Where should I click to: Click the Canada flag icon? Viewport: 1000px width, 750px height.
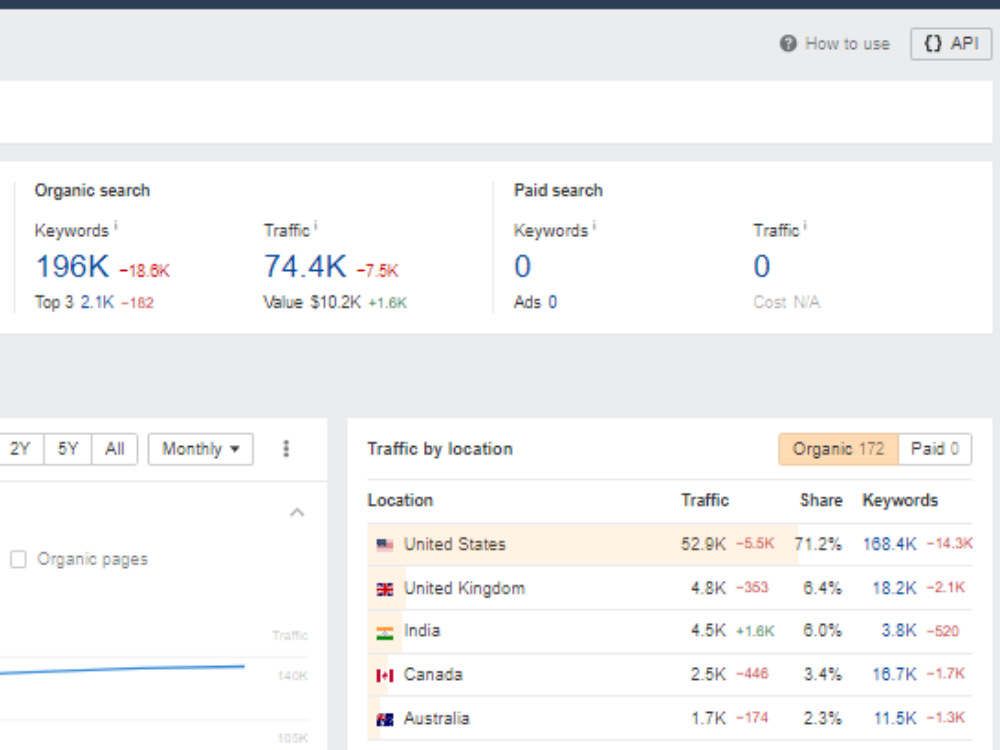385,675
